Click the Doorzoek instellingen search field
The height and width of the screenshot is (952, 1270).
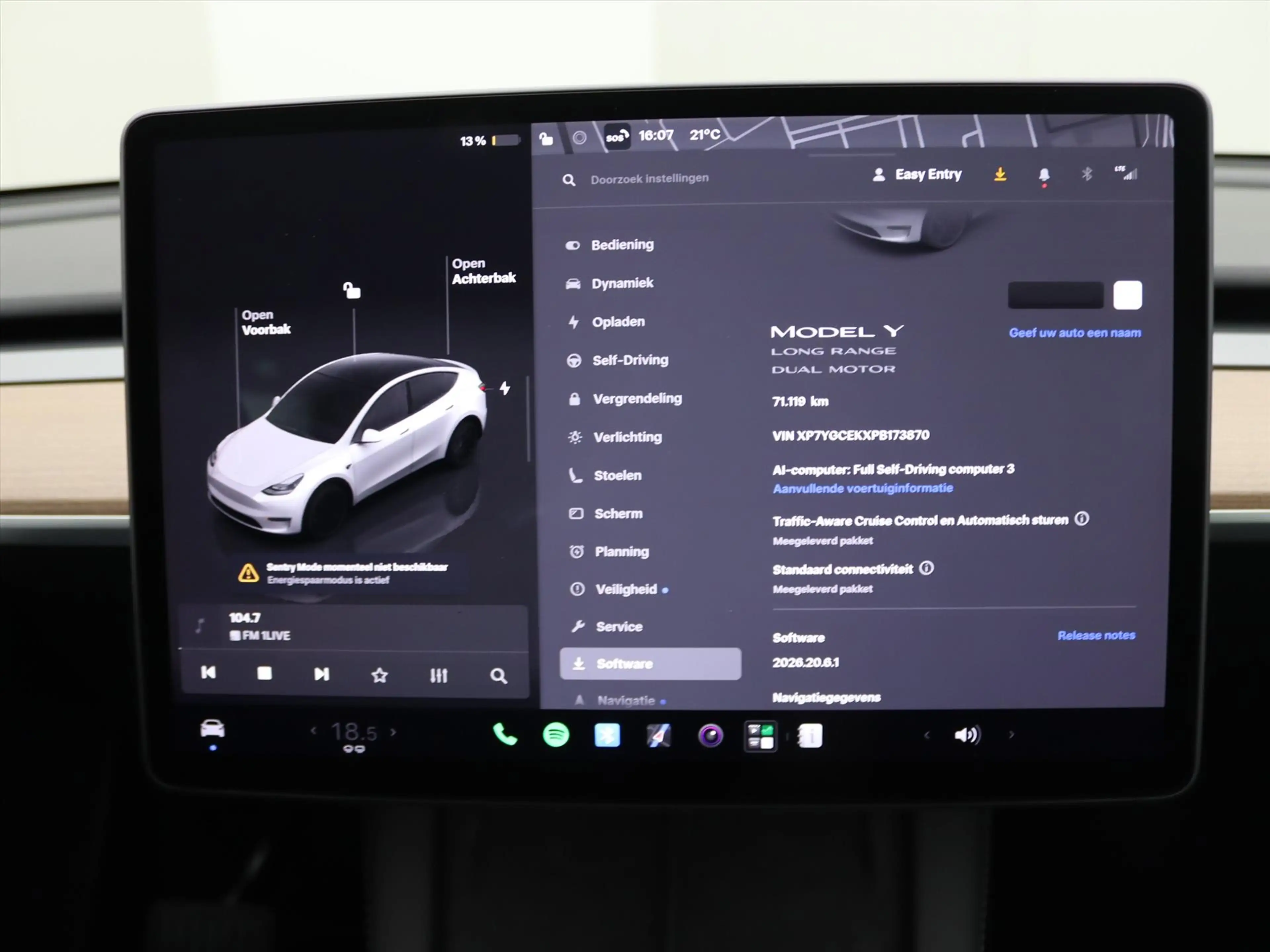click(x=649, y=179)
